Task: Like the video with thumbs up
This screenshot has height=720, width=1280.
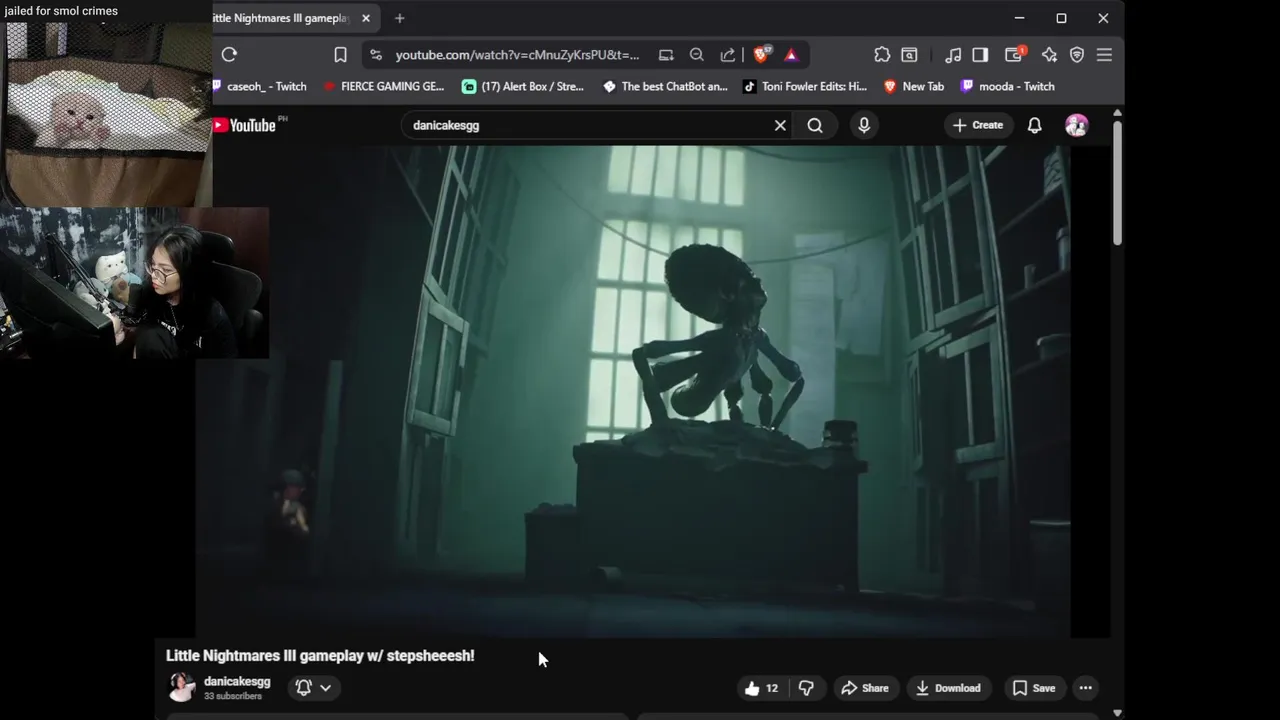Action: click(762, 688)
